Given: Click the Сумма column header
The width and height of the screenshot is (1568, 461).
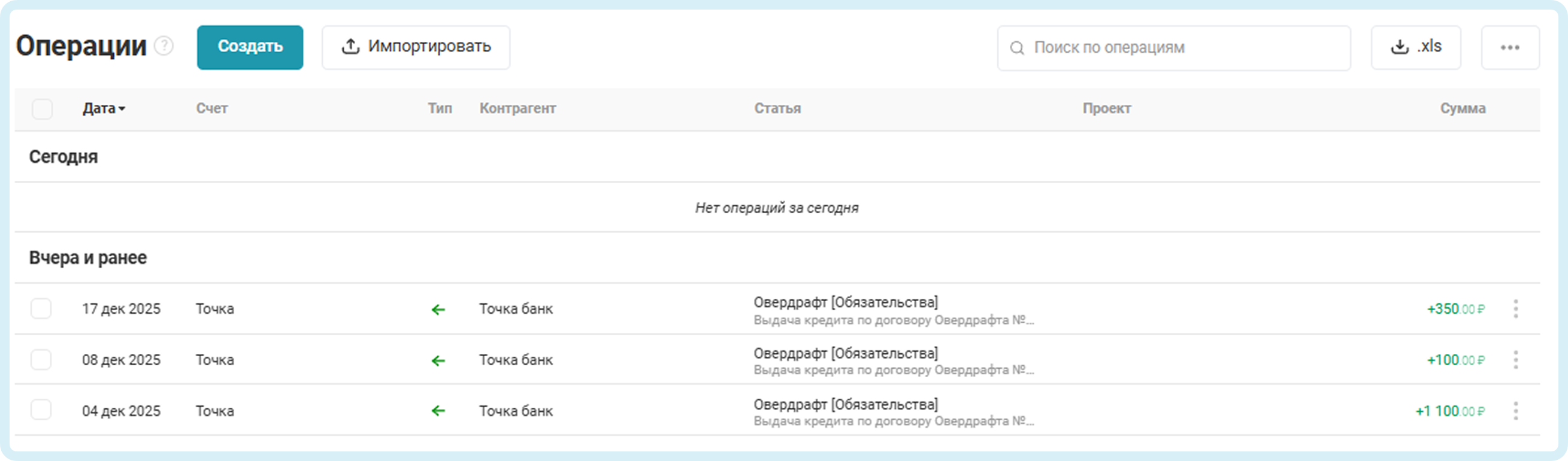Looking at the screenshot, I should pos(1462,108).
